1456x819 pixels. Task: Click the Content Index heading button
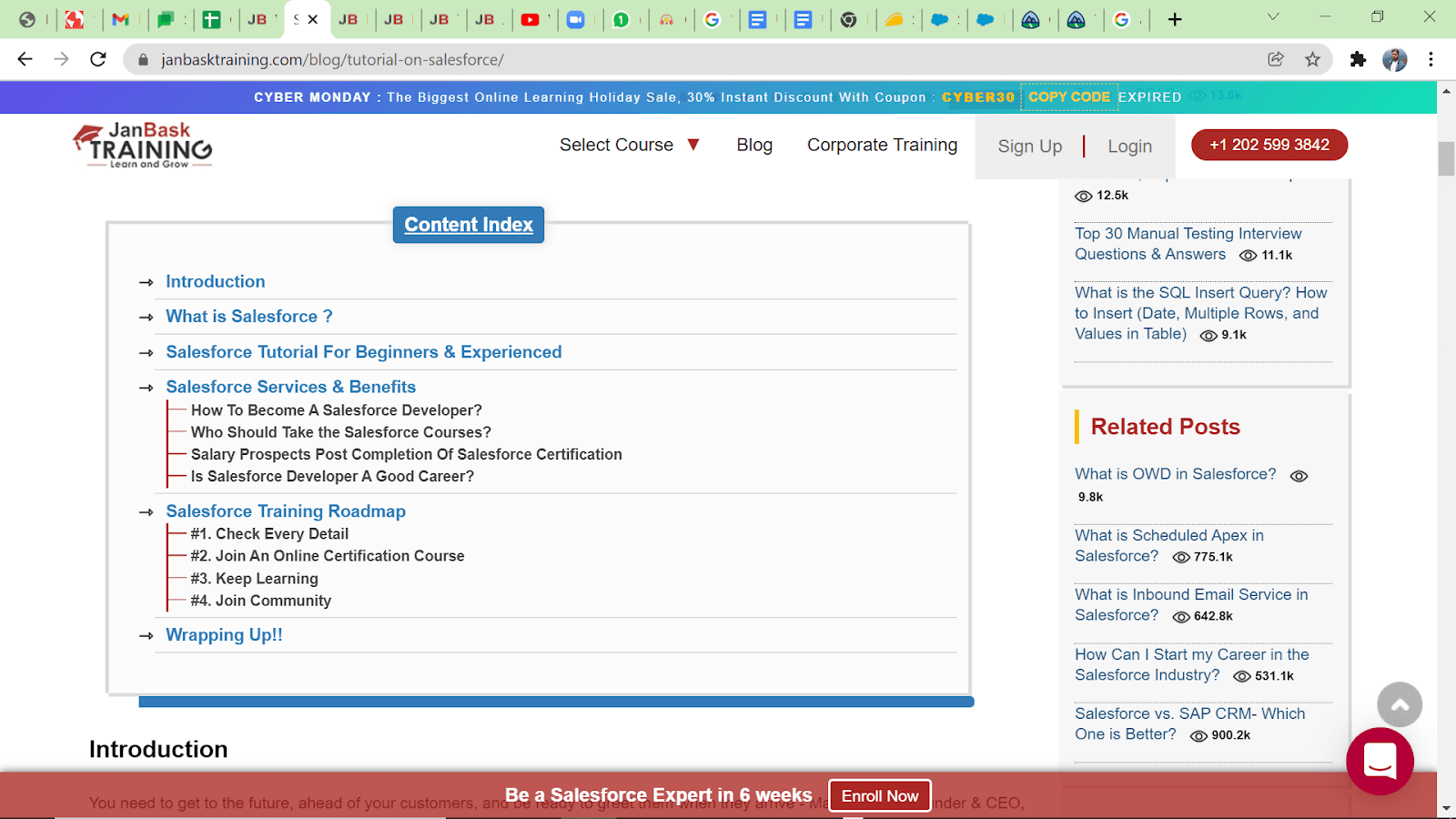[469, 225]
